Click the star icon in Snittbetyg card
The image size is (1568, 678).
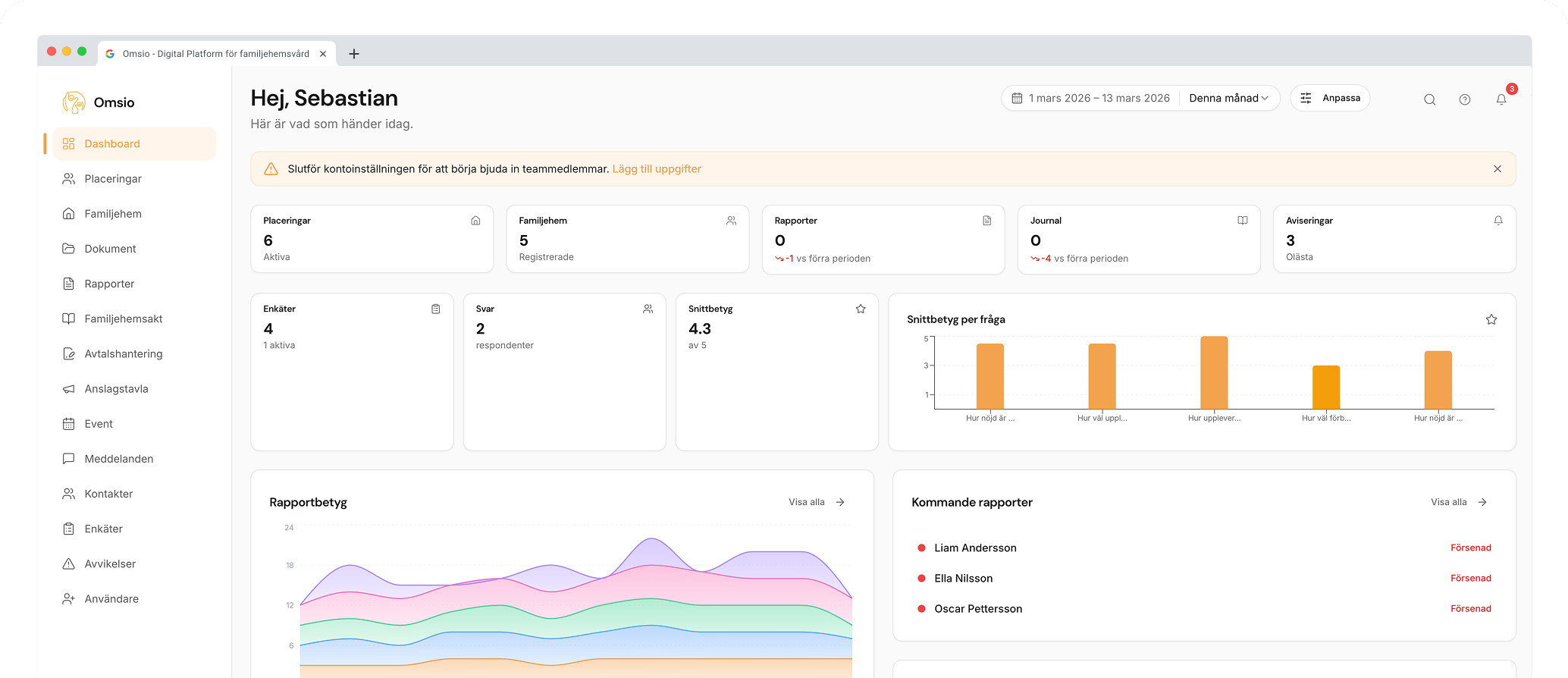[860, 309]
